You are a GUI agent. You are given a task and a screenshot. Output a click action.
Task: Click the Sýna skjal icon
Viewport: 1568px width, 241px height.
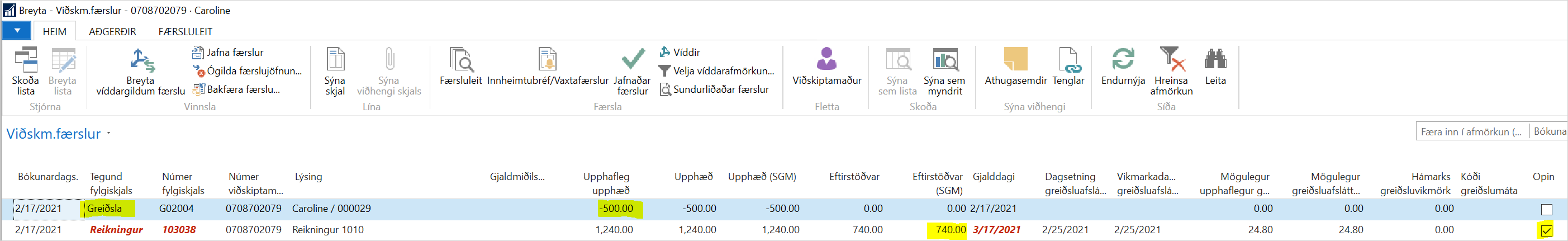tap(335, 61)
